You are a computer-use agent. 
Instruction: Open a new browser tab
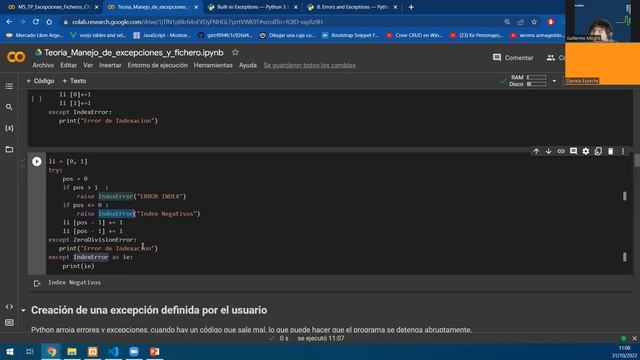[x=411, y=7]
